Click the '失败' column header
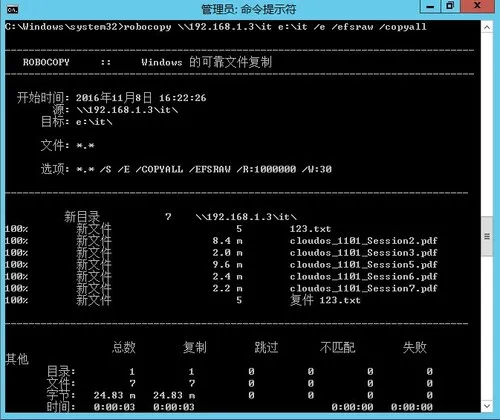 (415, 347)
